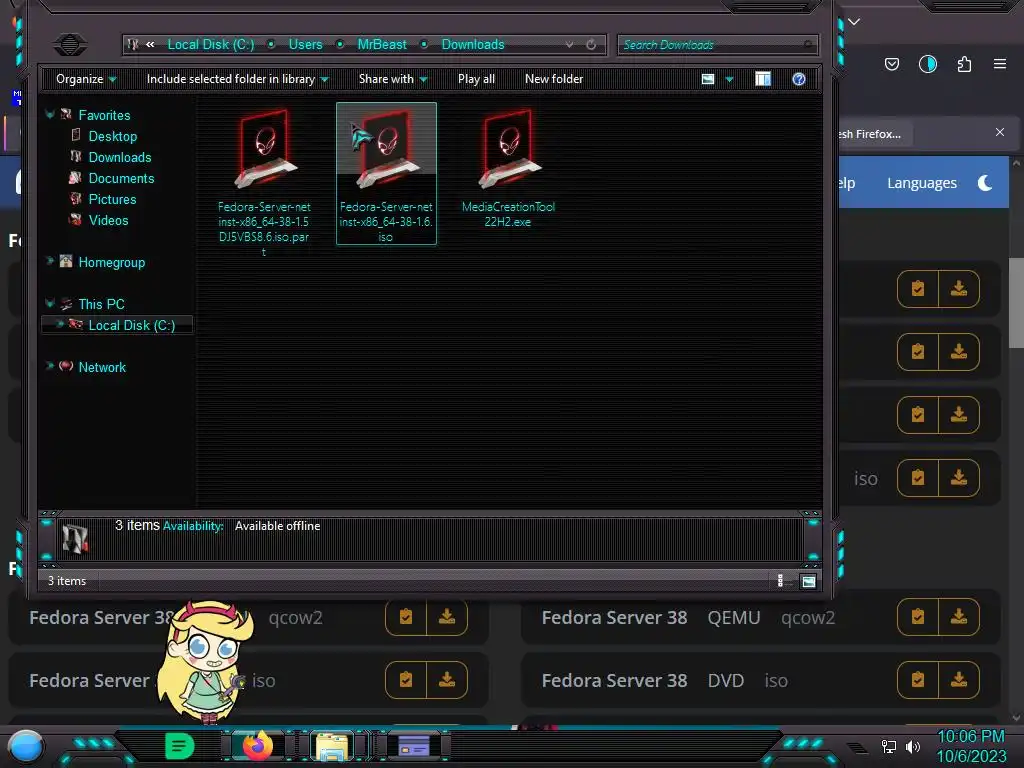
Task: Navigate to Local Disk (C:) breadcrumb
Action: pos(211,44)
